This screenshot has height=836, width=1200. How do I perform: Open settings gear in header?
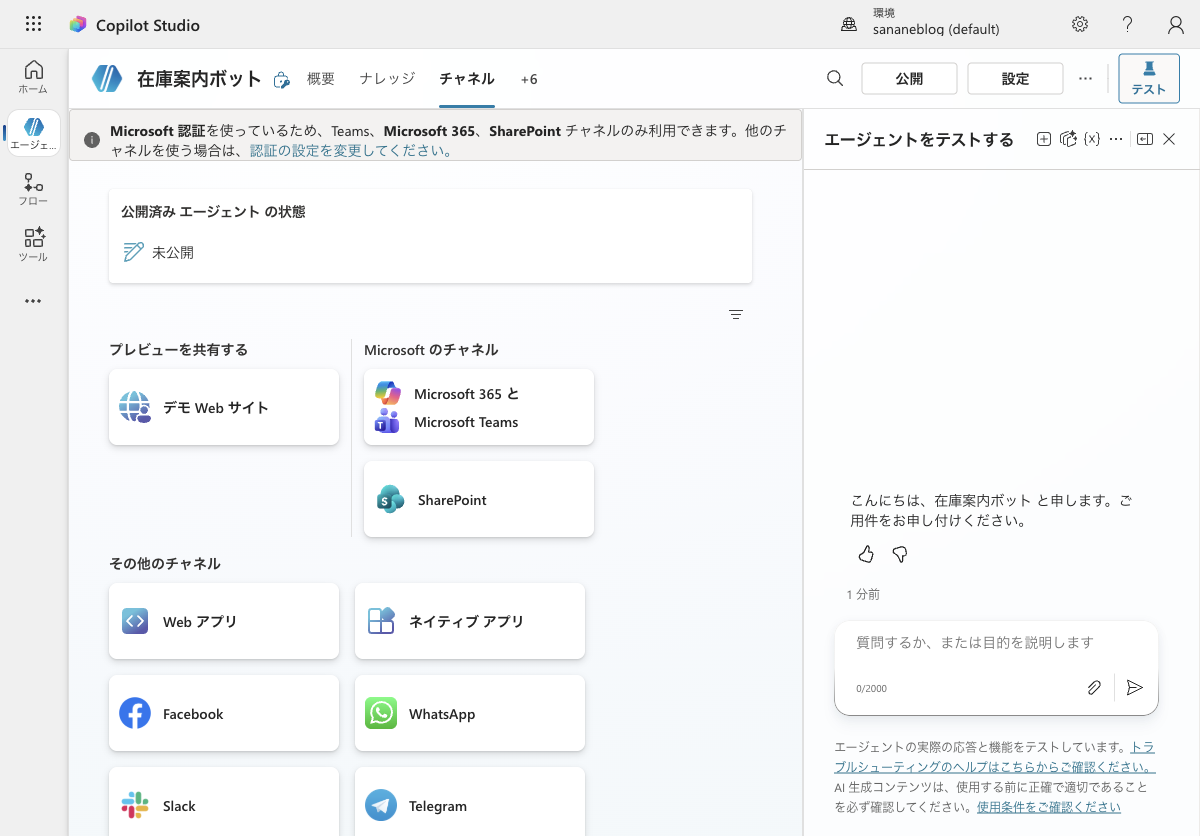click(1080, 24)
